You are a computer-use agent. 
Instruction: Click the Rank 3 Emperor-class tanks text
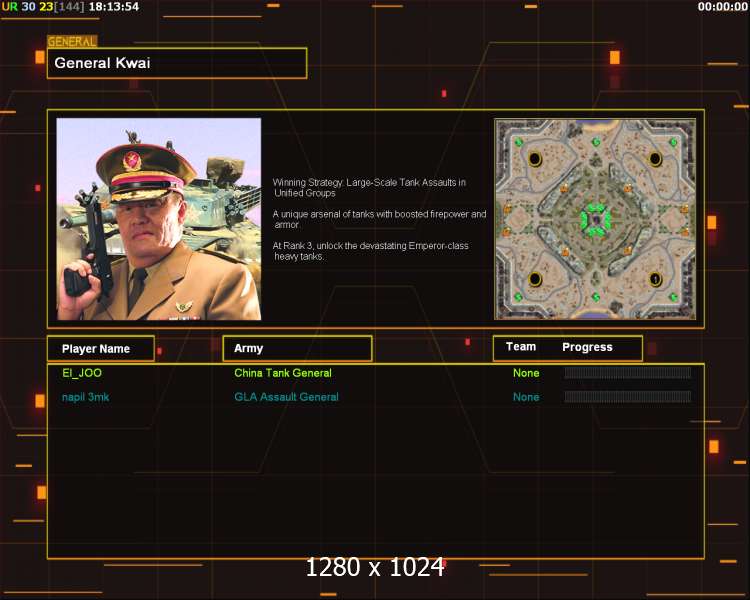370,251
